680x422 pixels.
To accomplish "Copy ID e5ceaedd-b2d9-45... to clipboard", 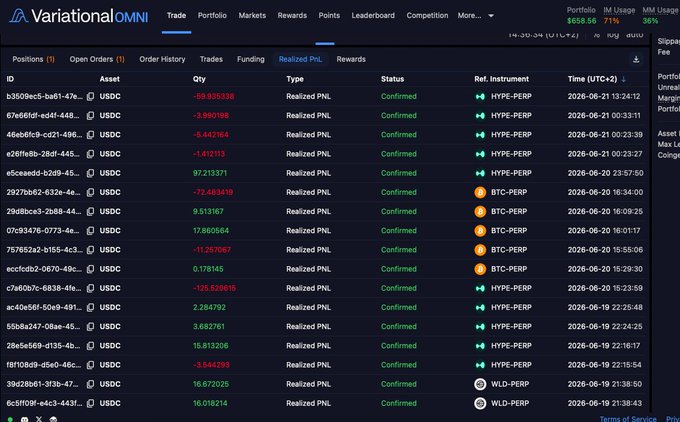I will click(x=90, y=173).
